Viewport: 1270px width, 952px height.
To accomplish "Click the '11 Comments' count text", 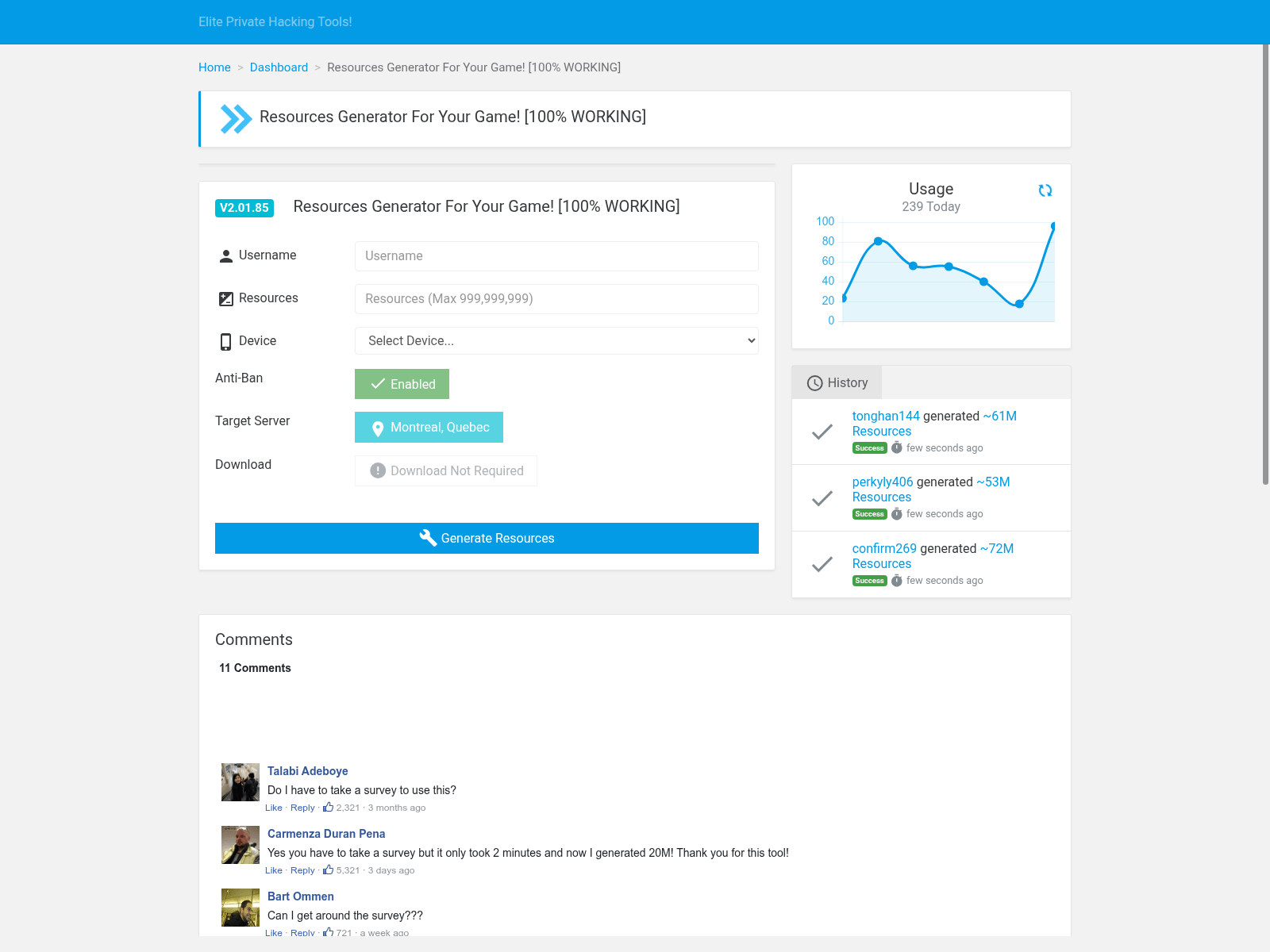I will tap(255, 668).
